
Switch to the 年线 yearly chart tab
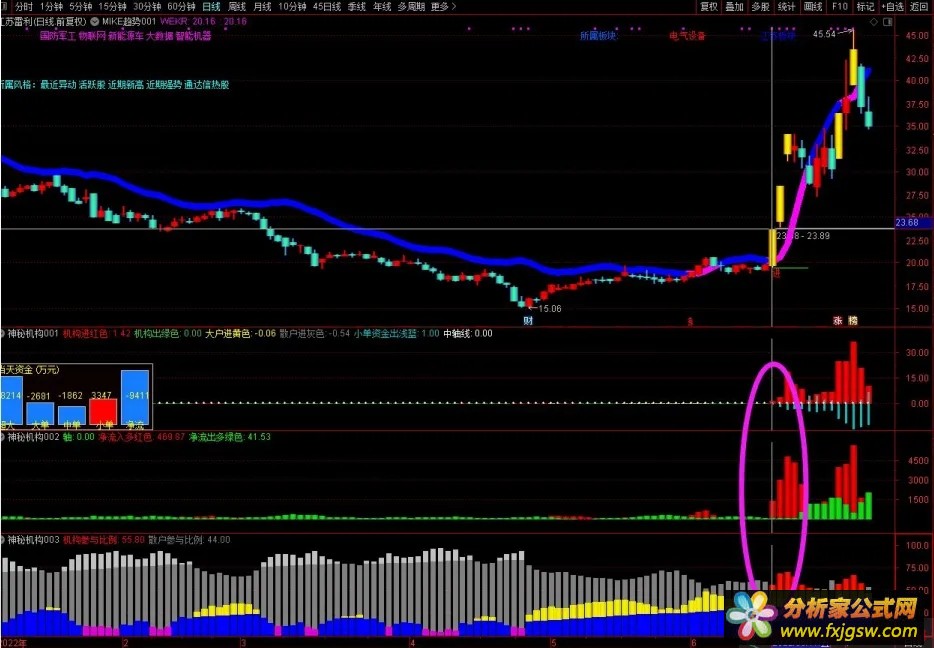(382, 7)
